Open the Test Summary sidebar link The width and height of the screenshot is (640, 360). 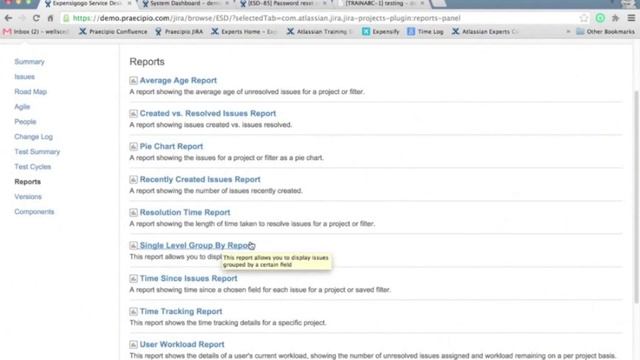click(37, 152)
